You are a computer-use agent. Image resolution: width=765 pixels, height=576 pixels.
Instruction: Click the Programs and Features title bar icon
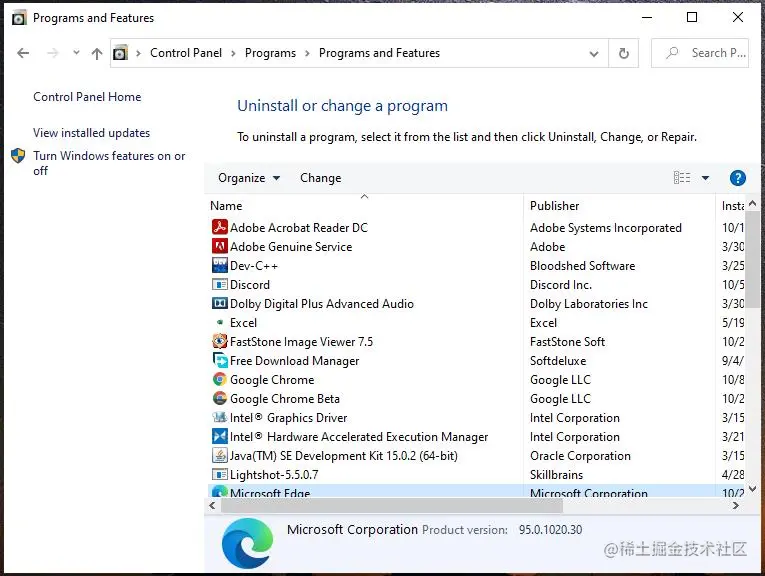[19, 18]
